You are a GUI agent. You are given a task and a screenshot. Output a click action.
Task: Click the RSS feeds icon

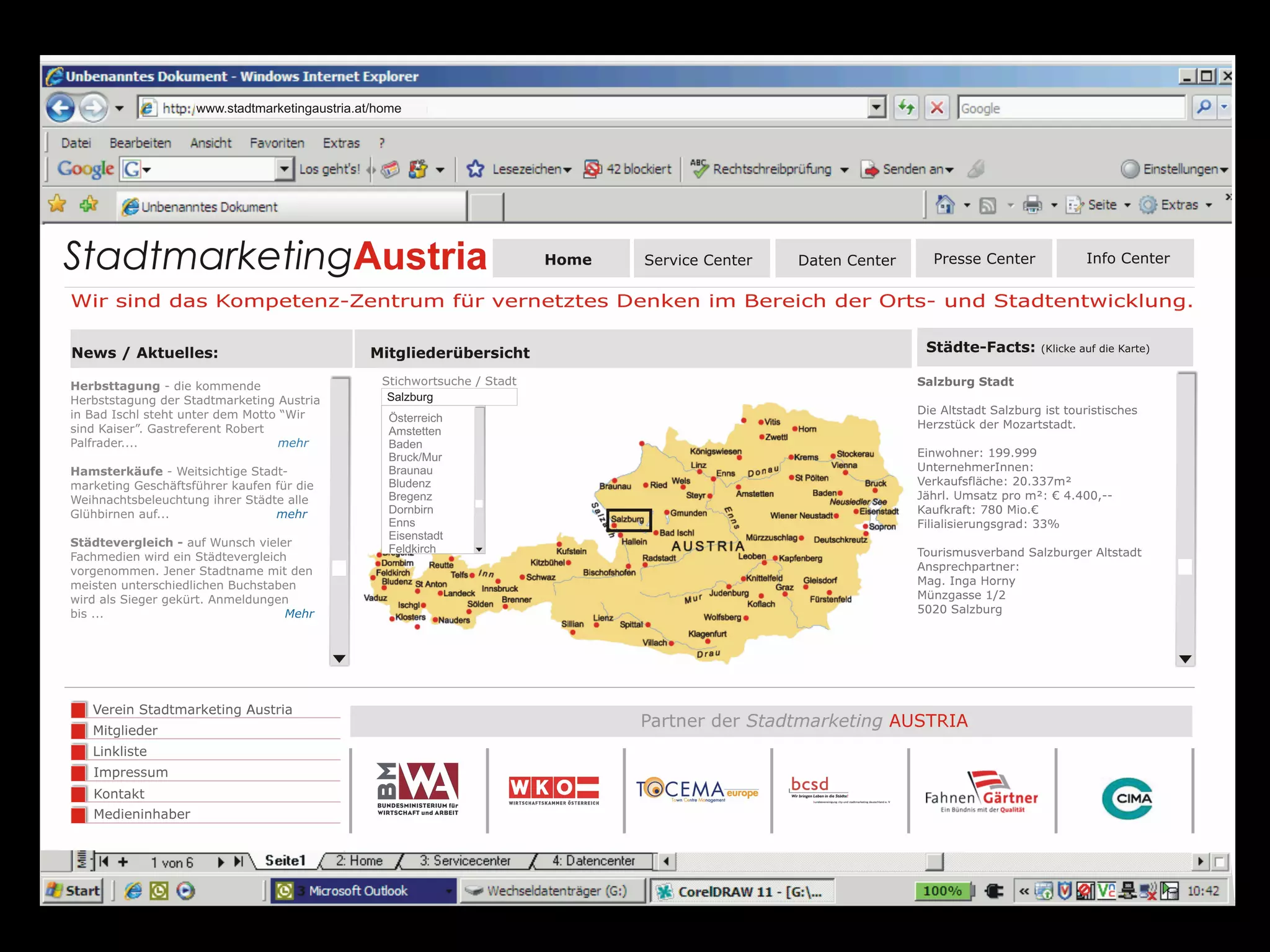pyautogui.click(x=988, y=205)
